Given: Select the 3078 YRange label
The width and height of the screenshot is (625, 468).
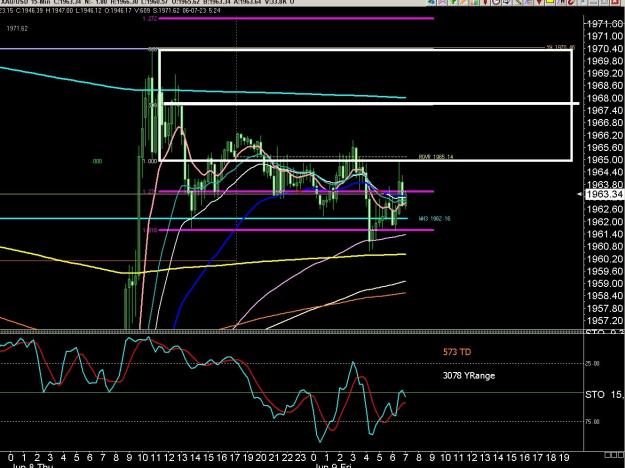Looking at the screenshot, I should tap(469, 376).
